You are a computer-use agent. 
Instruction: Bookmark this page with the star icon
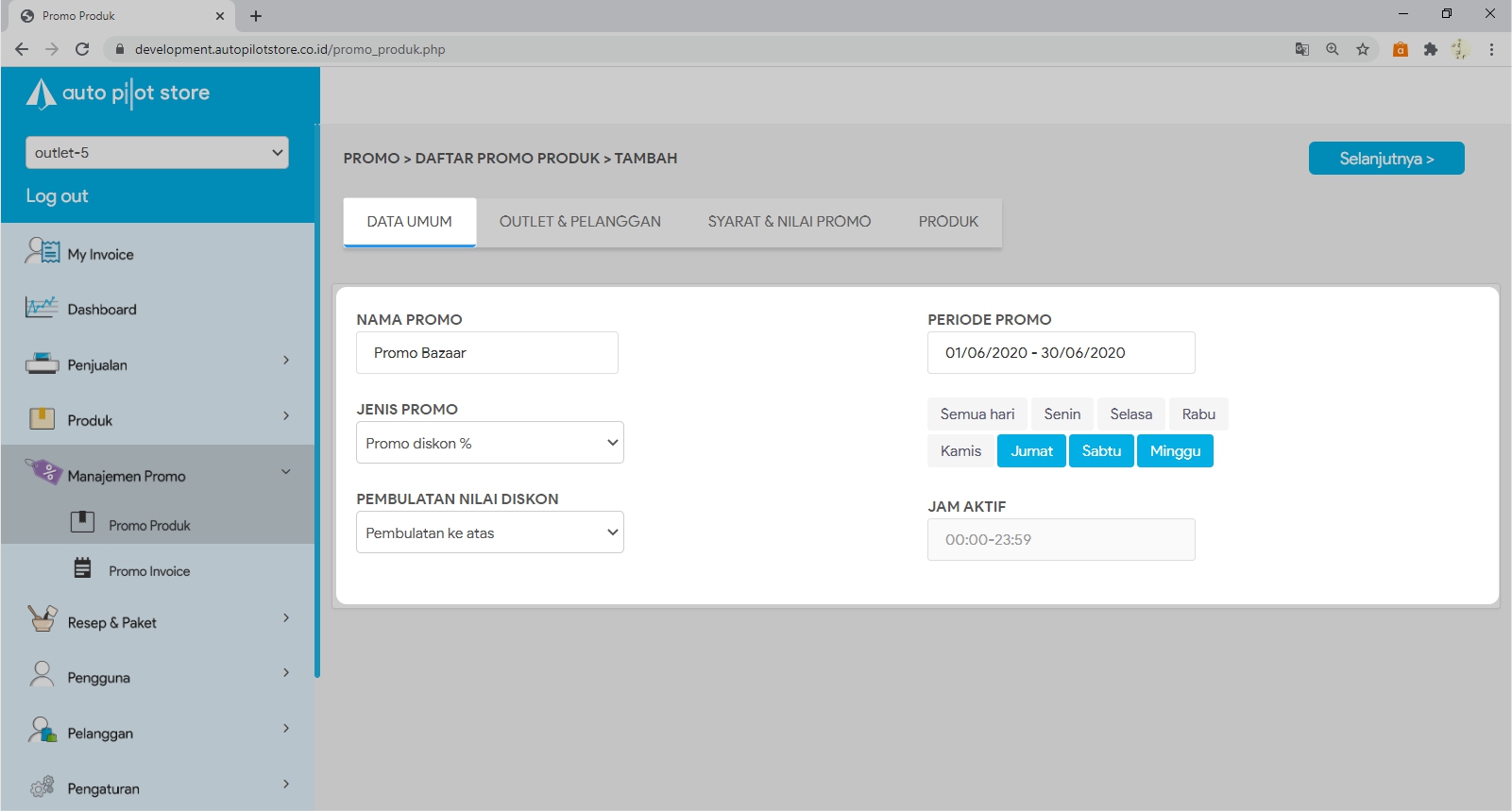pyautogui.click(x=1362, y=49)
